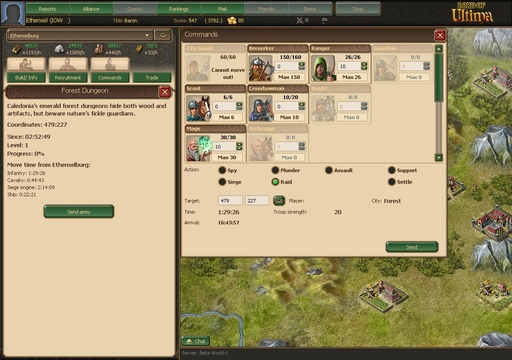Click the player avatar portrait
Image resolution: width=512 pixels, height=360 pixels.
13,13
